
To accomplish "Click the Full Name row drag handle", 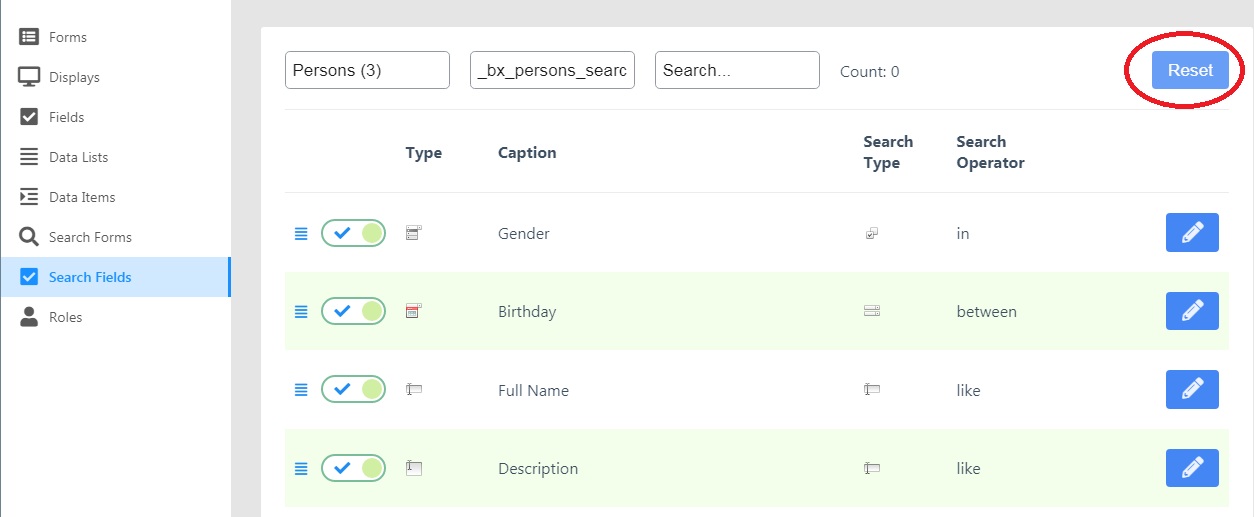I will click(x=301, y=390).
